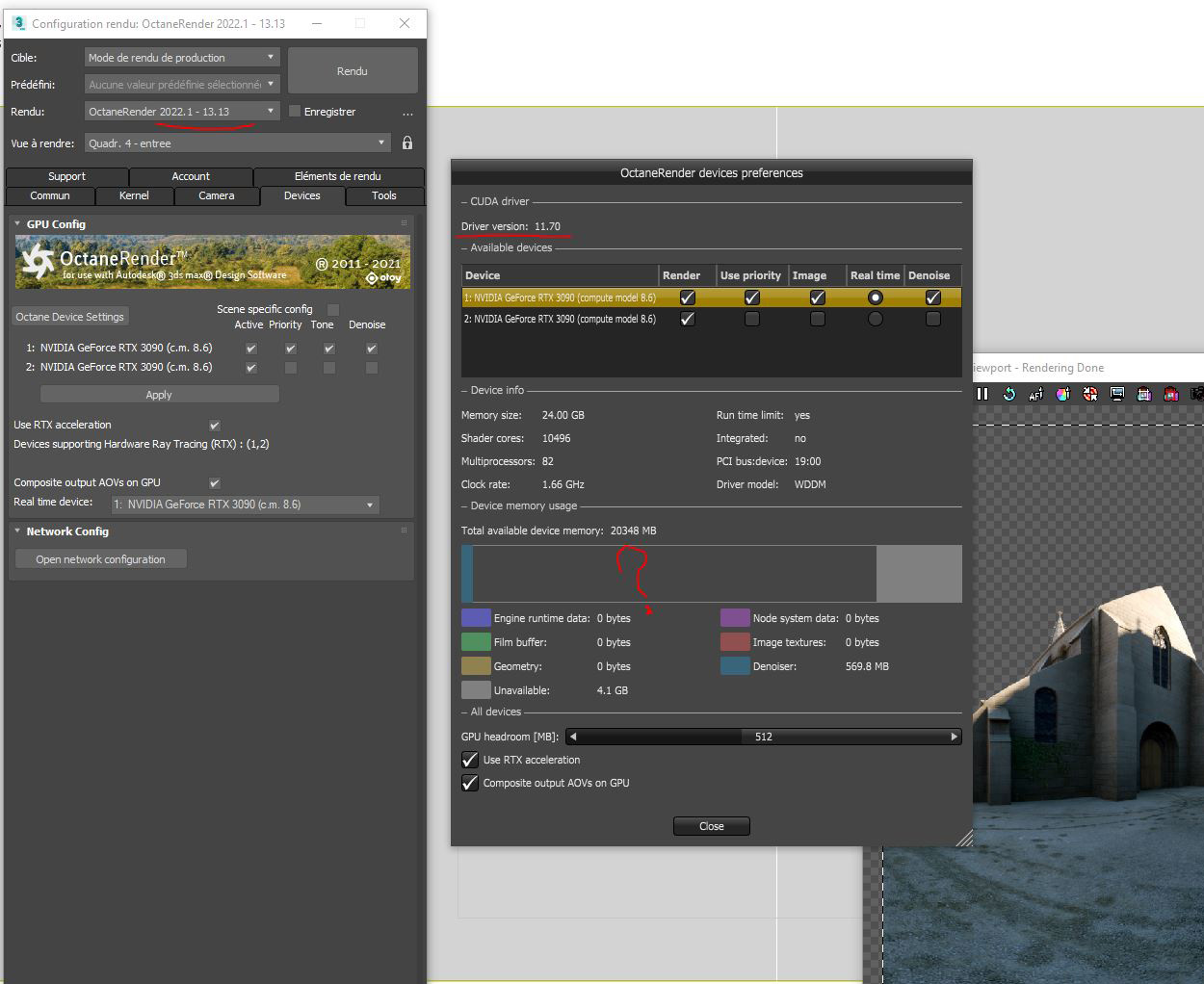The height and width of the screenshot is (984, 1204).
Task: Open the Rendu renderer dropdown
Action: click(182, 112)
